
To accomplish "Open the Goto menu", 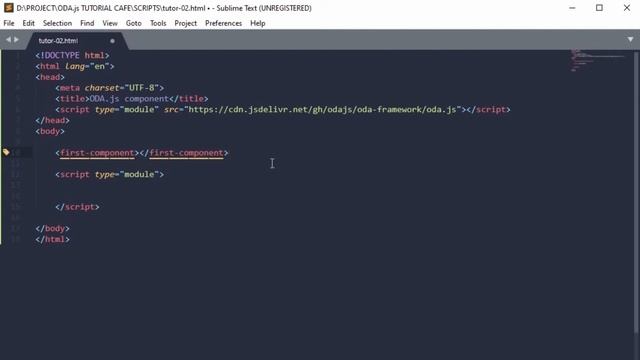I will pos(133,23).
